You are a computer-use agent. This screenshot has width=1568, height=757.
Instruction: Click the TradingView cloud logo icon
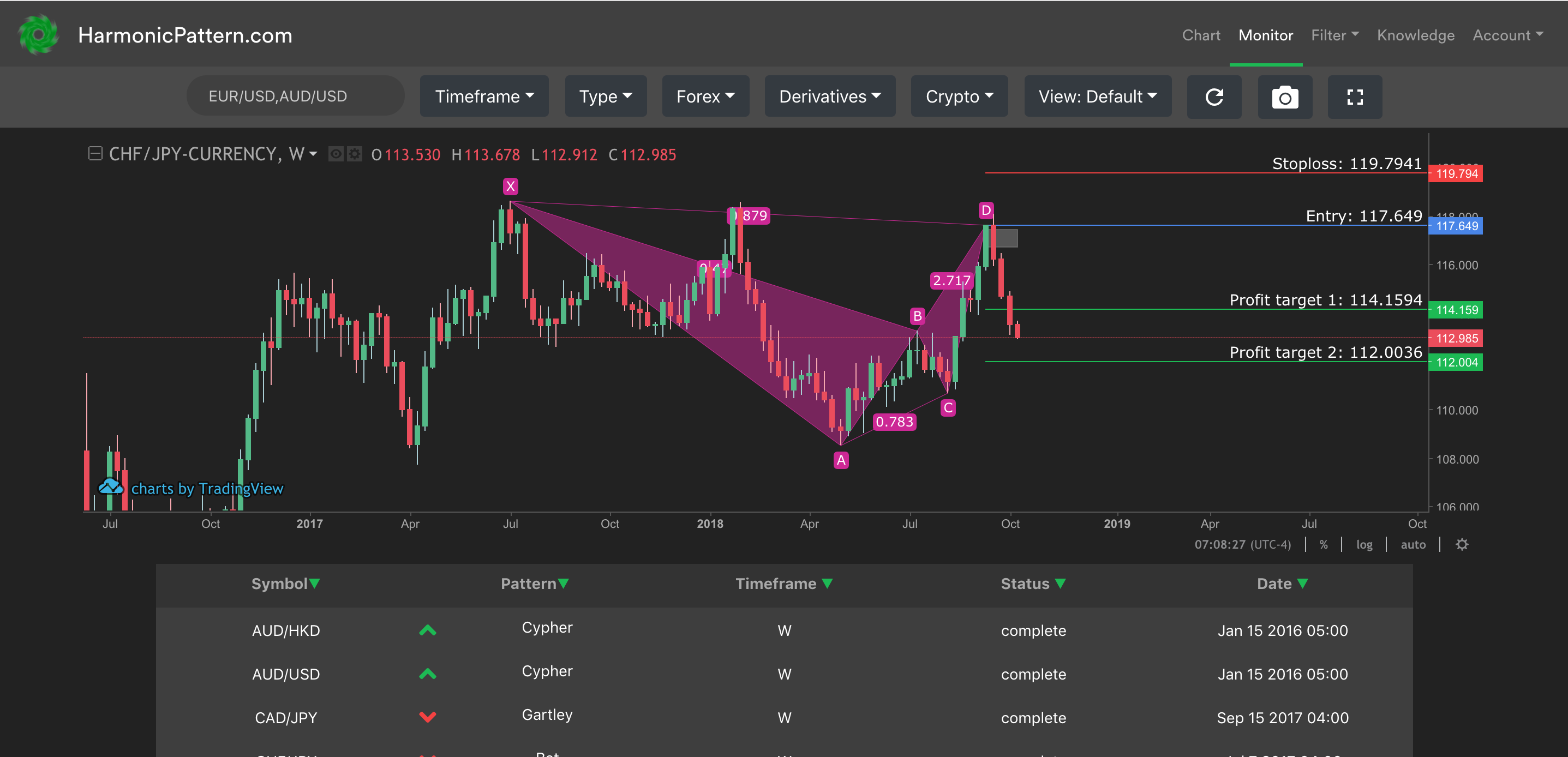(111, 488)
